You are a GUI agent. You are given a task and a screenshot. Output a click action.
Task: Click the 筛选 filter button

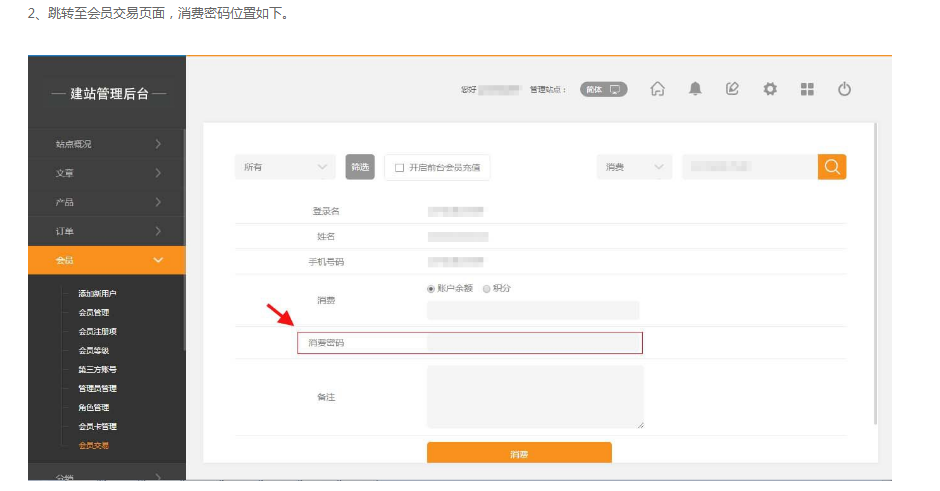360,167
